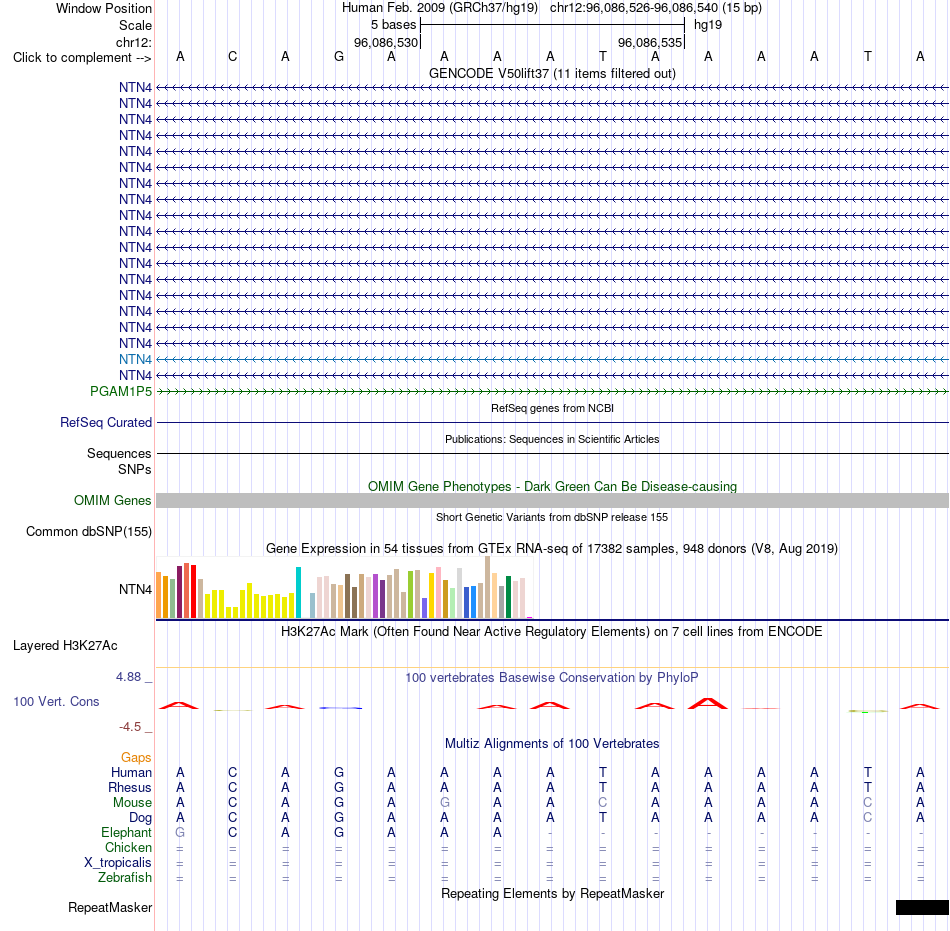Click the 'Zebrafish' alignment row label
The height and width of the screenshot is (931, 950).
pyautogui.click(x=125, y=877)
